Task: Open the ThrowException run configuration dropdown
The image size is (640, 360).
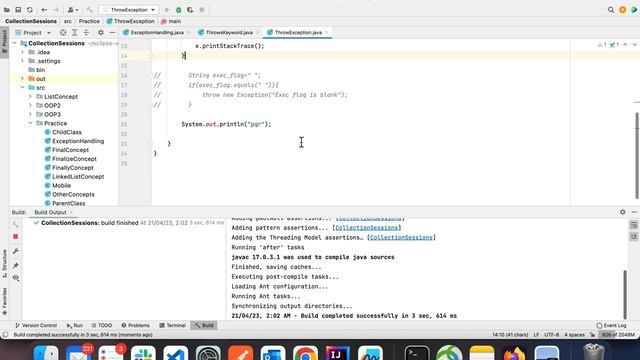Action: click(x=129, y=10)
